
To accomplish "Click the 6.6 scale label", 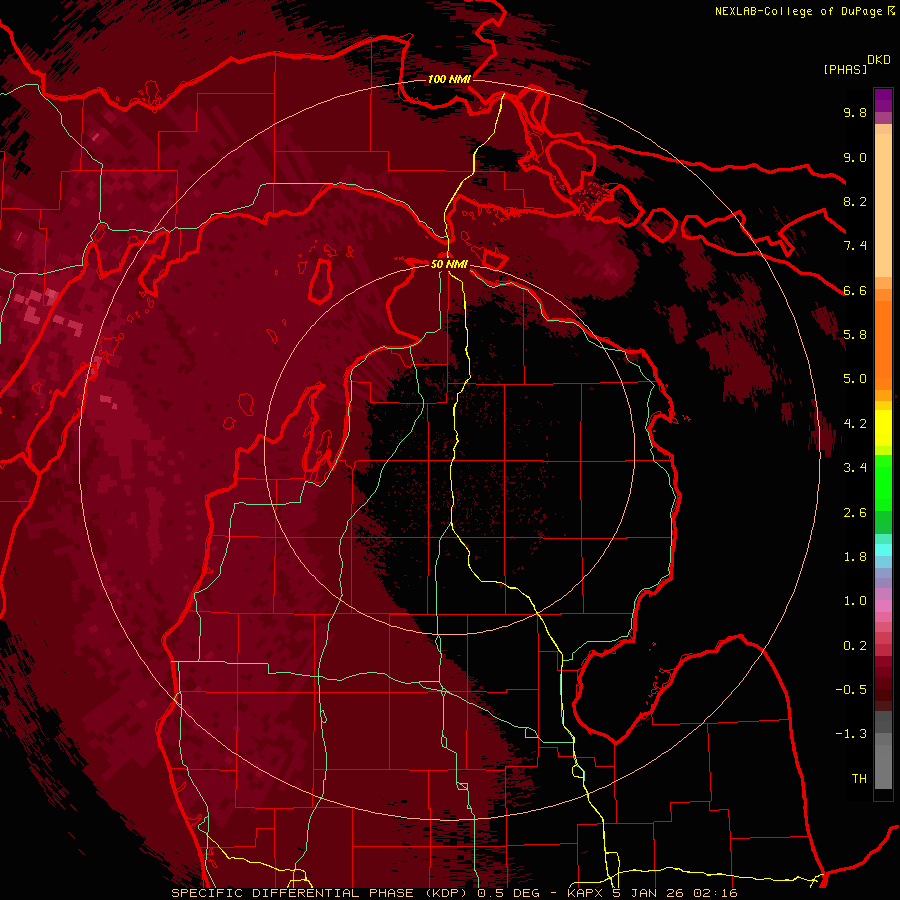I will pyautogui.click(x=855, y=290).
